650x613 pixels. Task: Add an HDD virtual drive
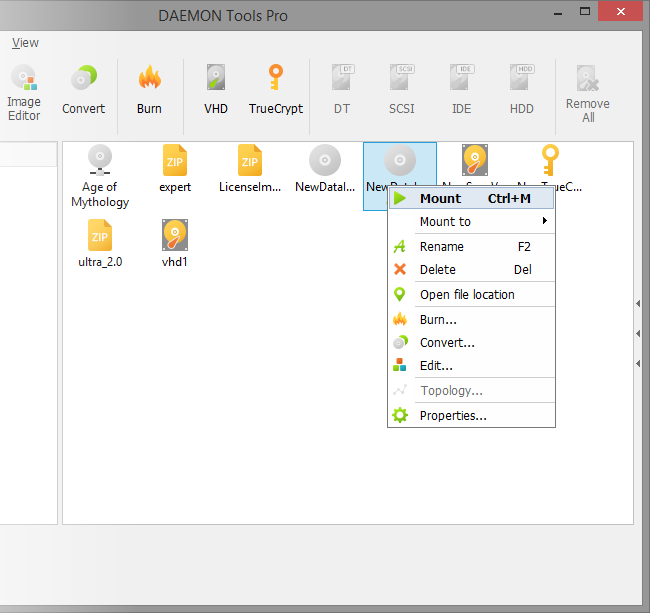point(521,90)
